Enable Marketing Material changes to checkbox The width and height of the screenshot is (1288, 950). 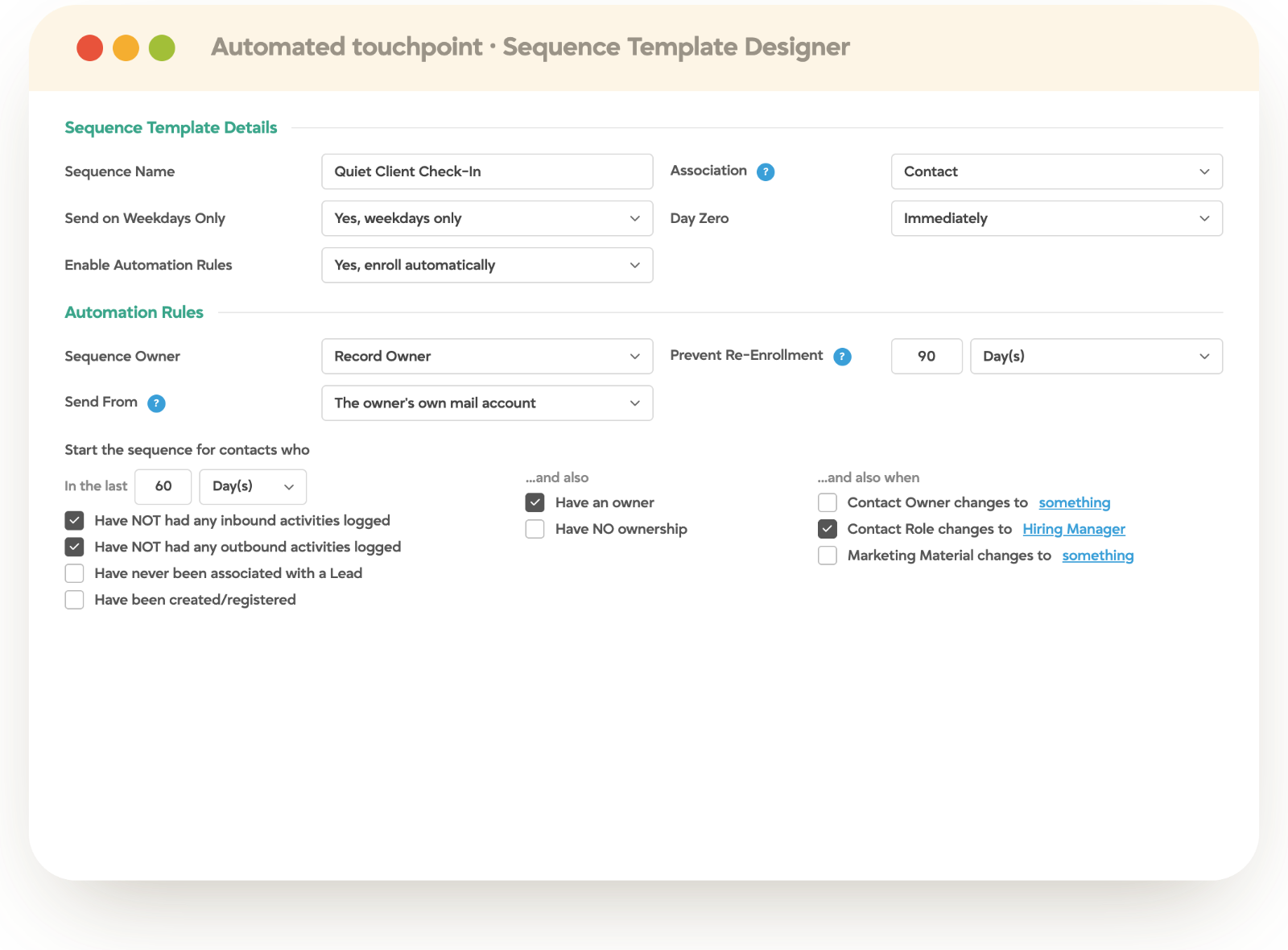coord(828,556)
